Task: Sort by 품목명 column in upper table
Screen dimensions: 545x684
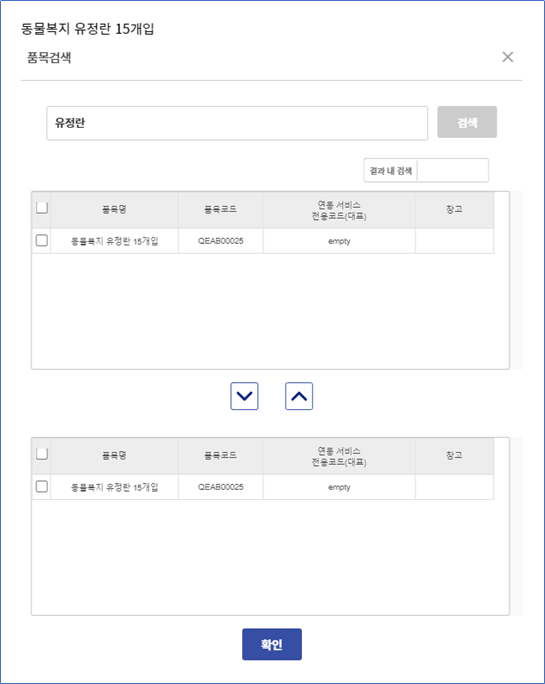Action: click(114, 210)
